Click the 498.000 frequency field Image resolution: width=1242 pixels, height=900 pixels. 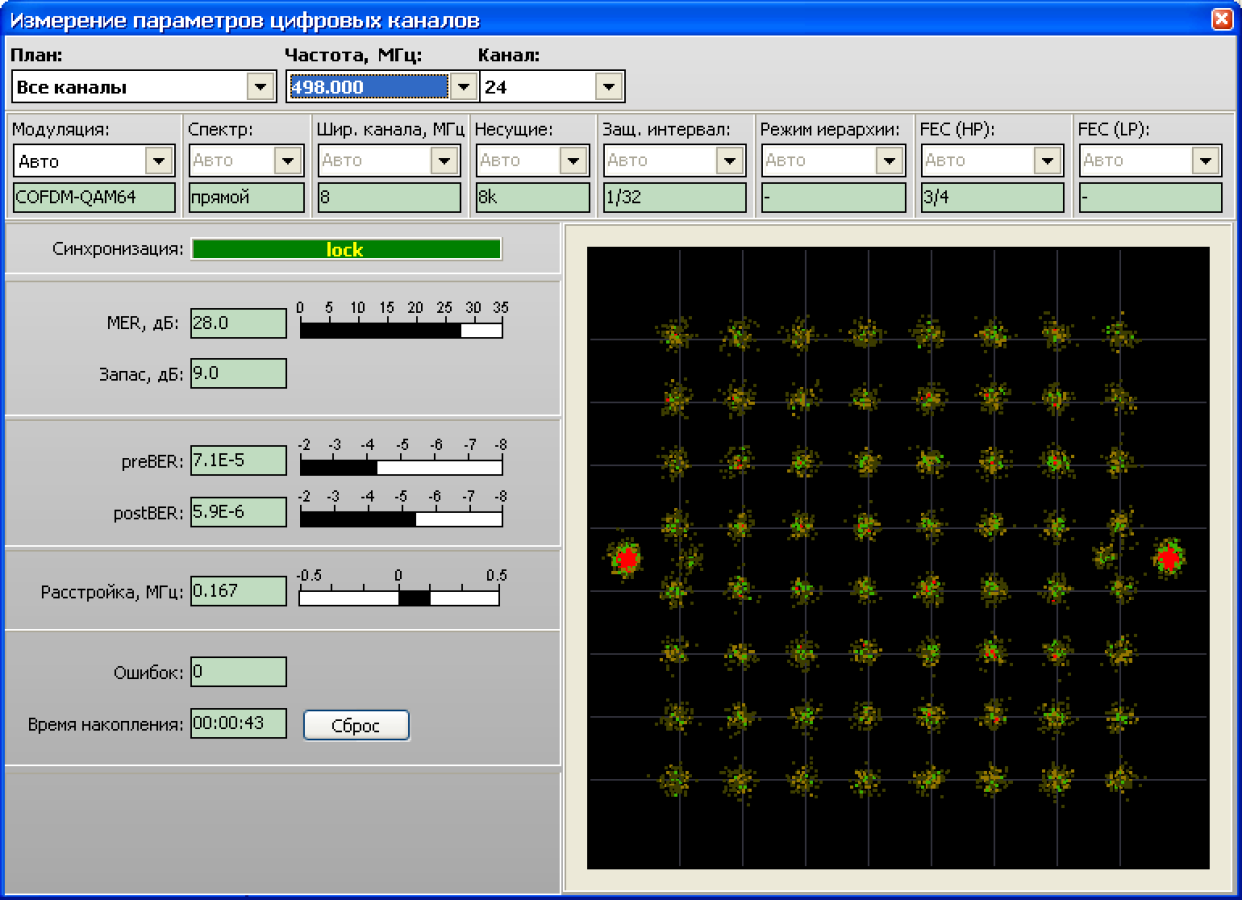click(368, 87)
